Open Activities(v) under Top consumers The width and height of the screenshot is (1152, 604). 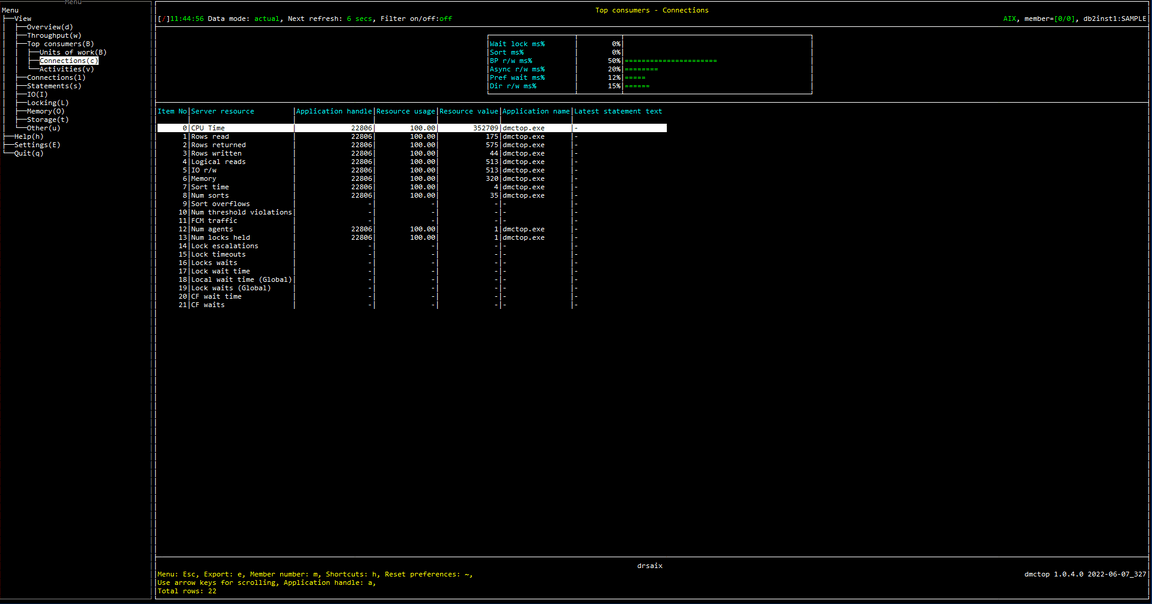pos(66,69)
